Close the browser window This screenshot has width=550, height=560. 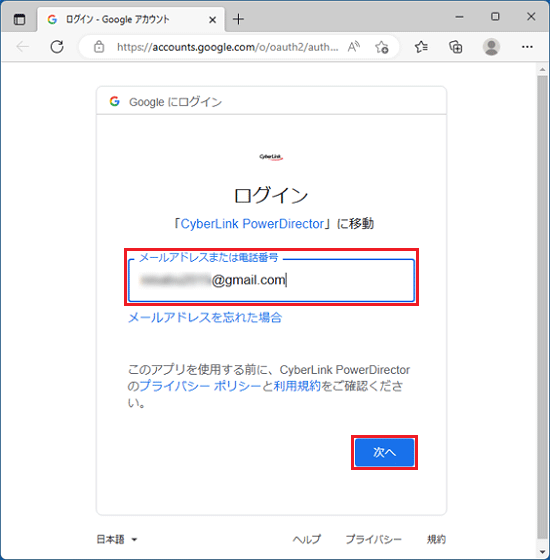(531, 16)
